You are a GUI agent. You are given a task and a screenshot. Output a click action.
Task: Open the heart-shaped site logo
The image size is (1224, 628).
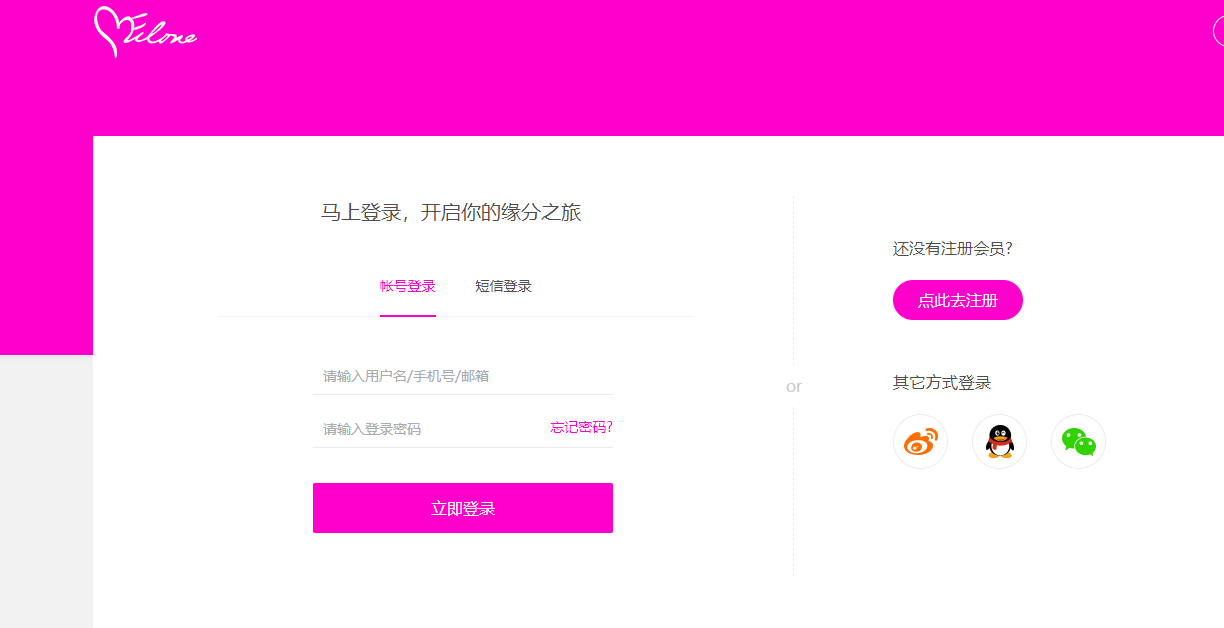coord(145,32)
